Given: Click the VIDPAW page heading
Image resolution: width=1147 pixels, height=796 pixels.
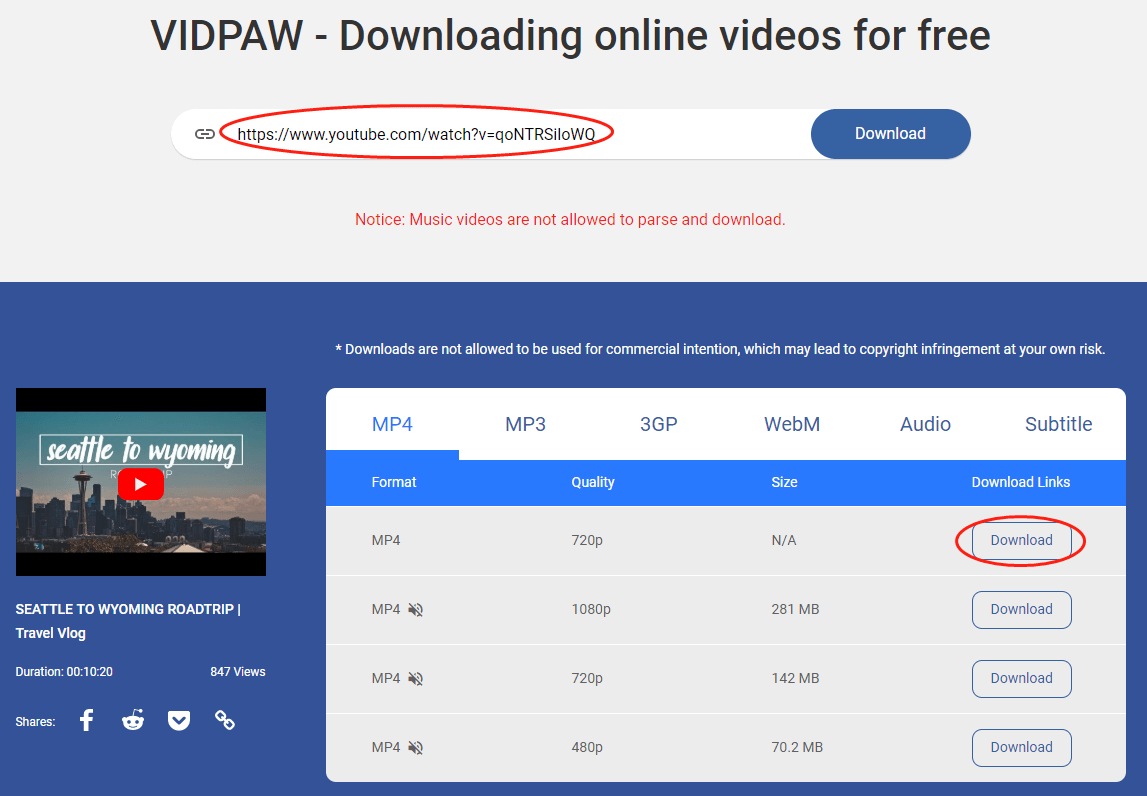Looking at the screenshot, I should pos(570,35).
